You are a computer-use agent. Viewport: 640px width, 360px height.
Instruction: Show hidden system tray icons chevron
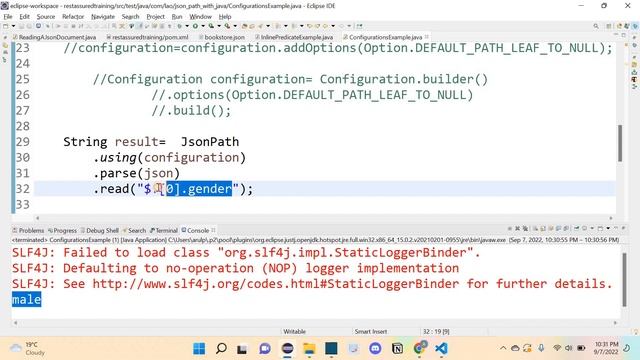tap(503, 348)
